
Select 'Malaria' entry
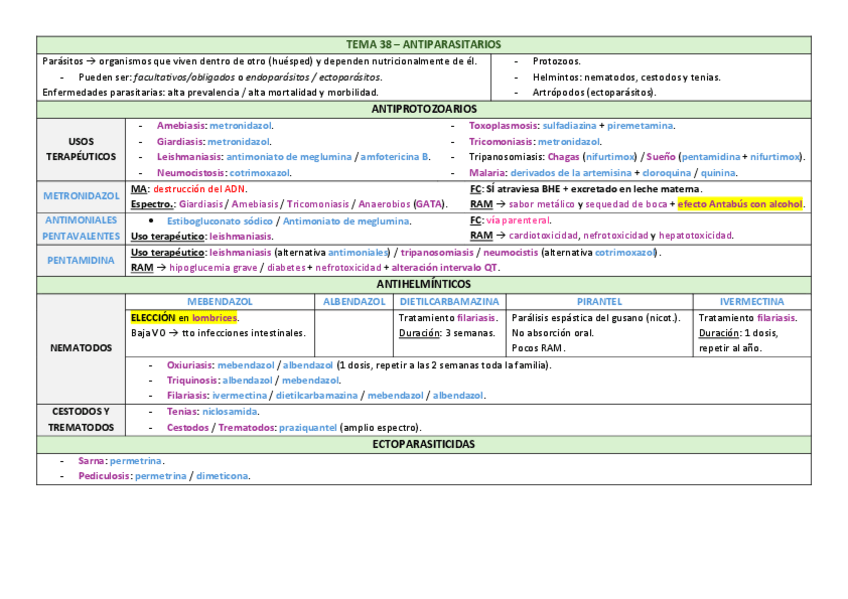487,173
